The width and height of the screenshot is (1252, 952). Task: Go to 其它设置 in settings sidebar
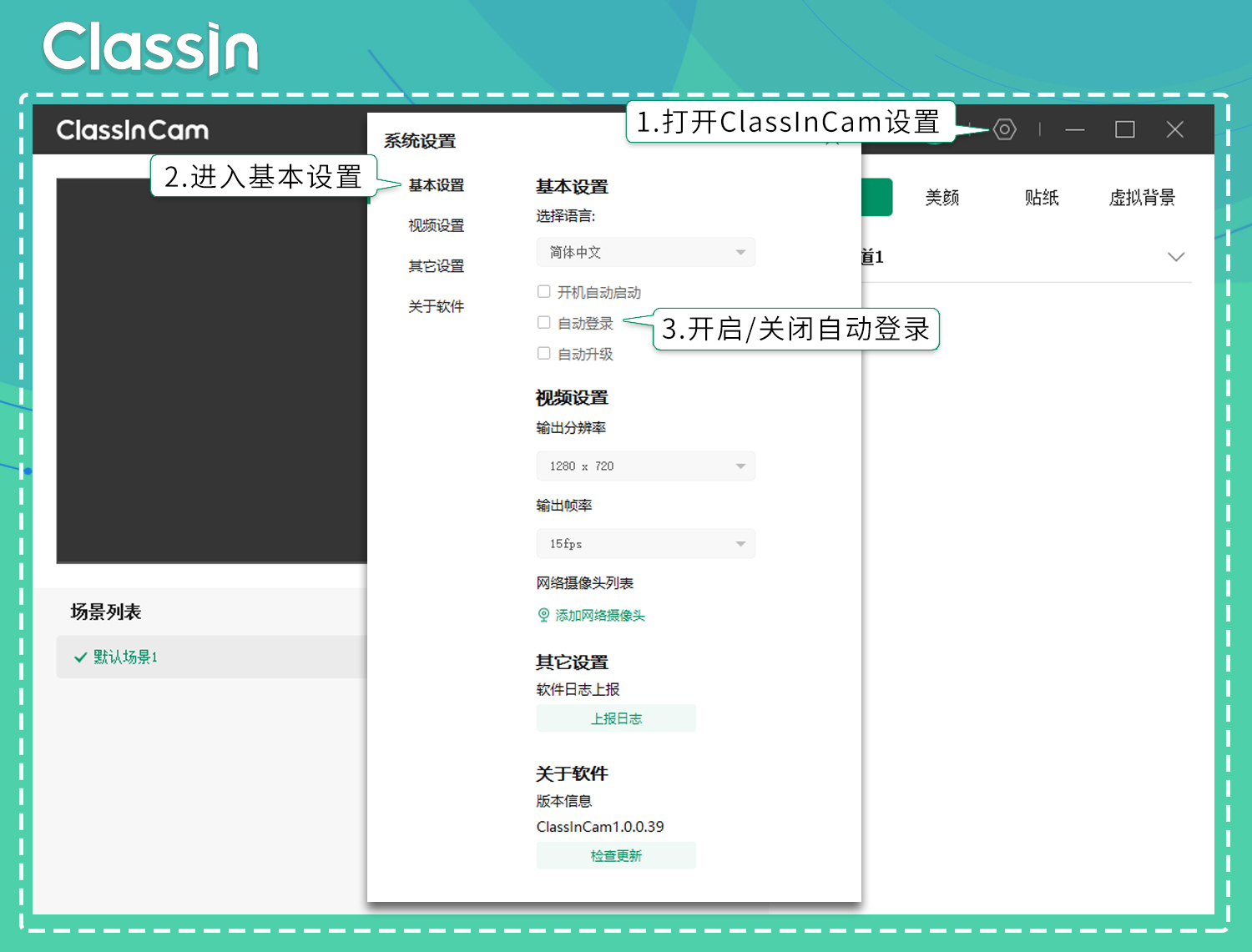[437, 266]
